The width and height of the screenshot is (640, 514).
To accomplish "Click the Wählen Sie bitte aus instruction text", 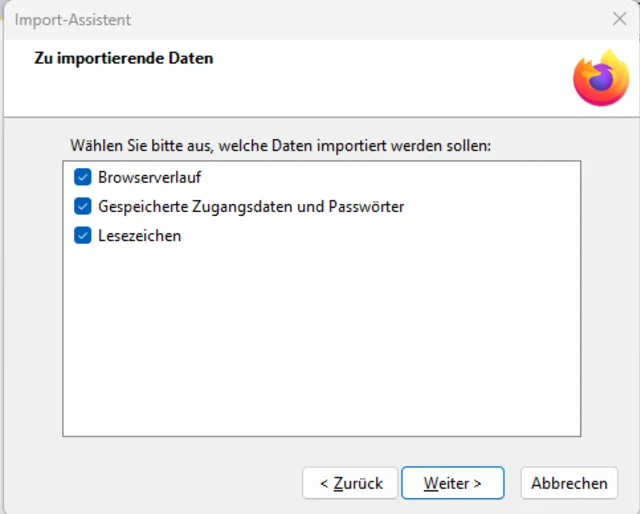I will [280, 146].
